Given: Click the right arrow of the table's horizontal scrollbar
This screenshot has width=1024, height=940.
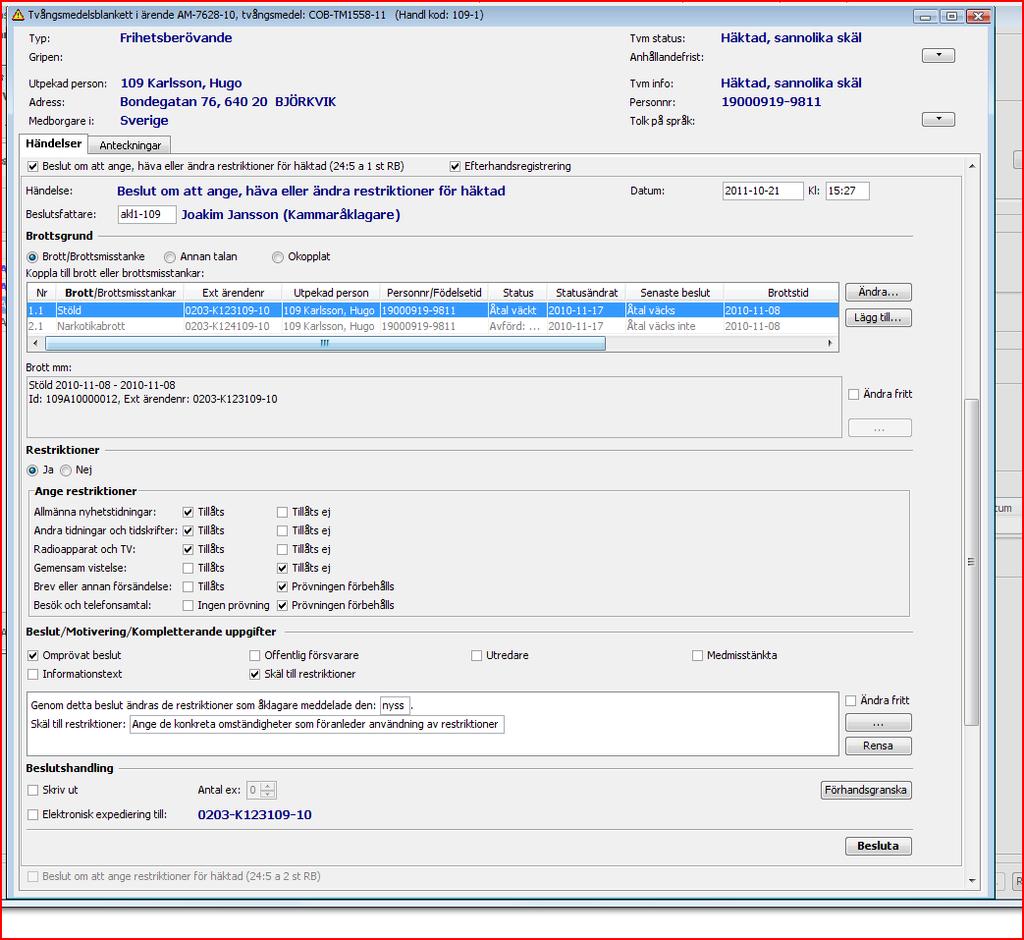Looking at the screenshot, I should point(830,343).
